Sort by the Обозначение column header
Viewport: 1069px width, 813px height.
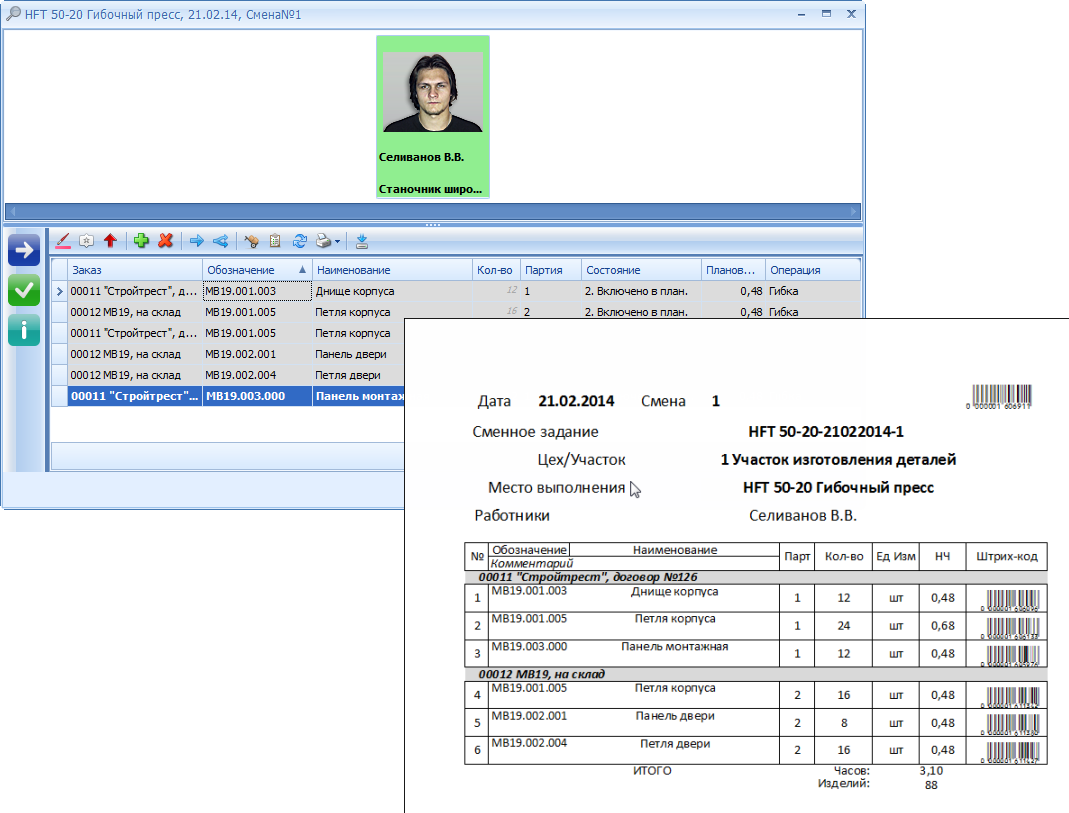click(257, 270)
